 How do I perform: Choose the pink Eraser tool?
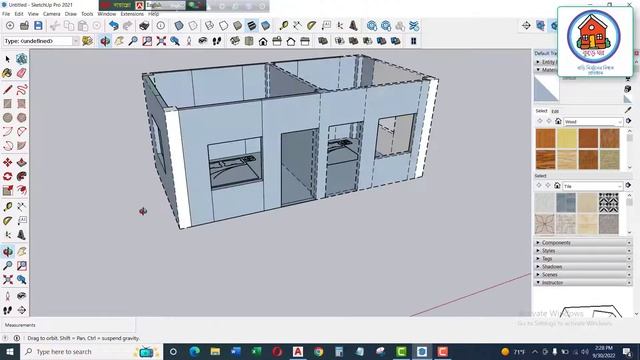(22, 73)
